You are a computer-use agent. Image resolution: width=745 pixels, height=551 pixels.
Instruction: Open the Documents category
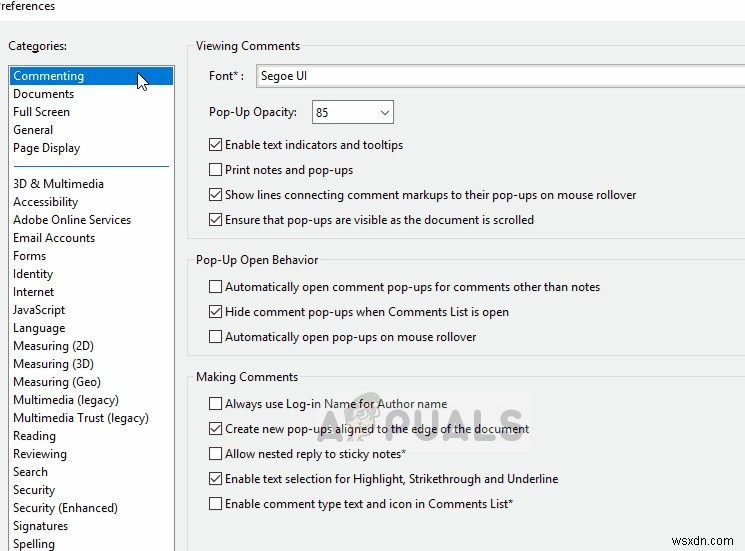point(44,94)
